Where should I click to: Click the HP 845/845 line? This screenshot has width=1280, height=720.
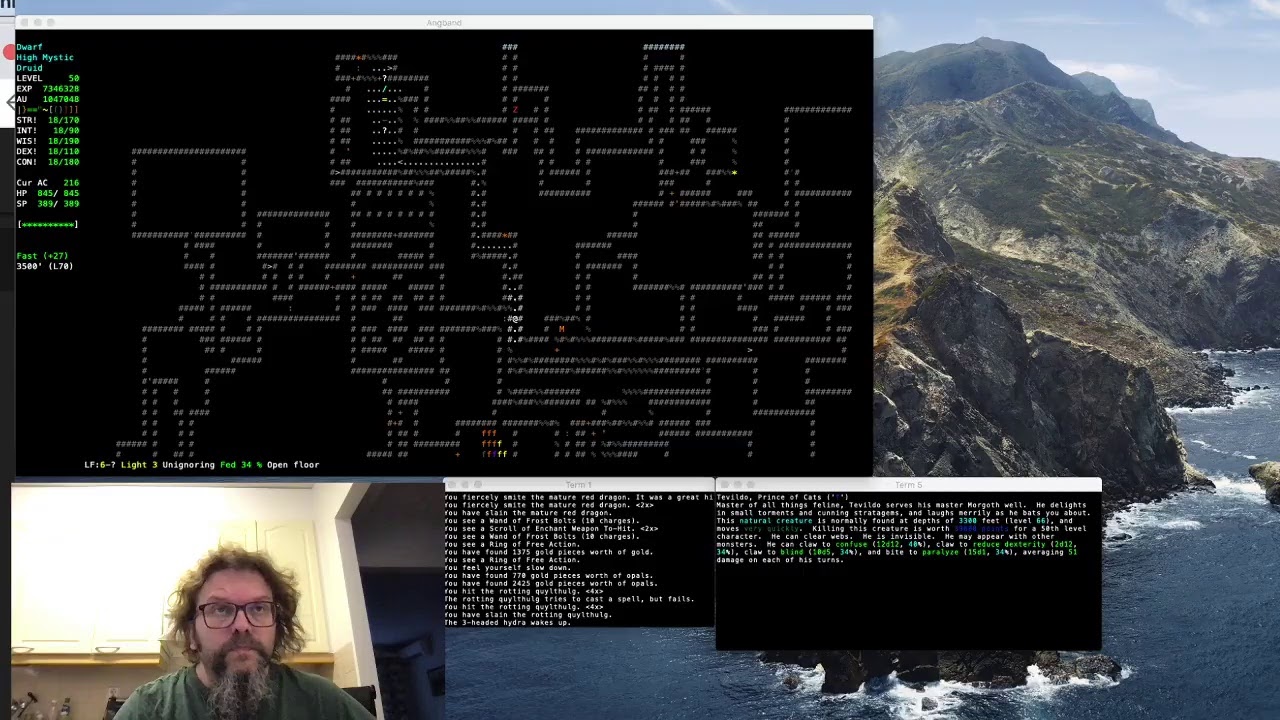click(x=47, y=193)
